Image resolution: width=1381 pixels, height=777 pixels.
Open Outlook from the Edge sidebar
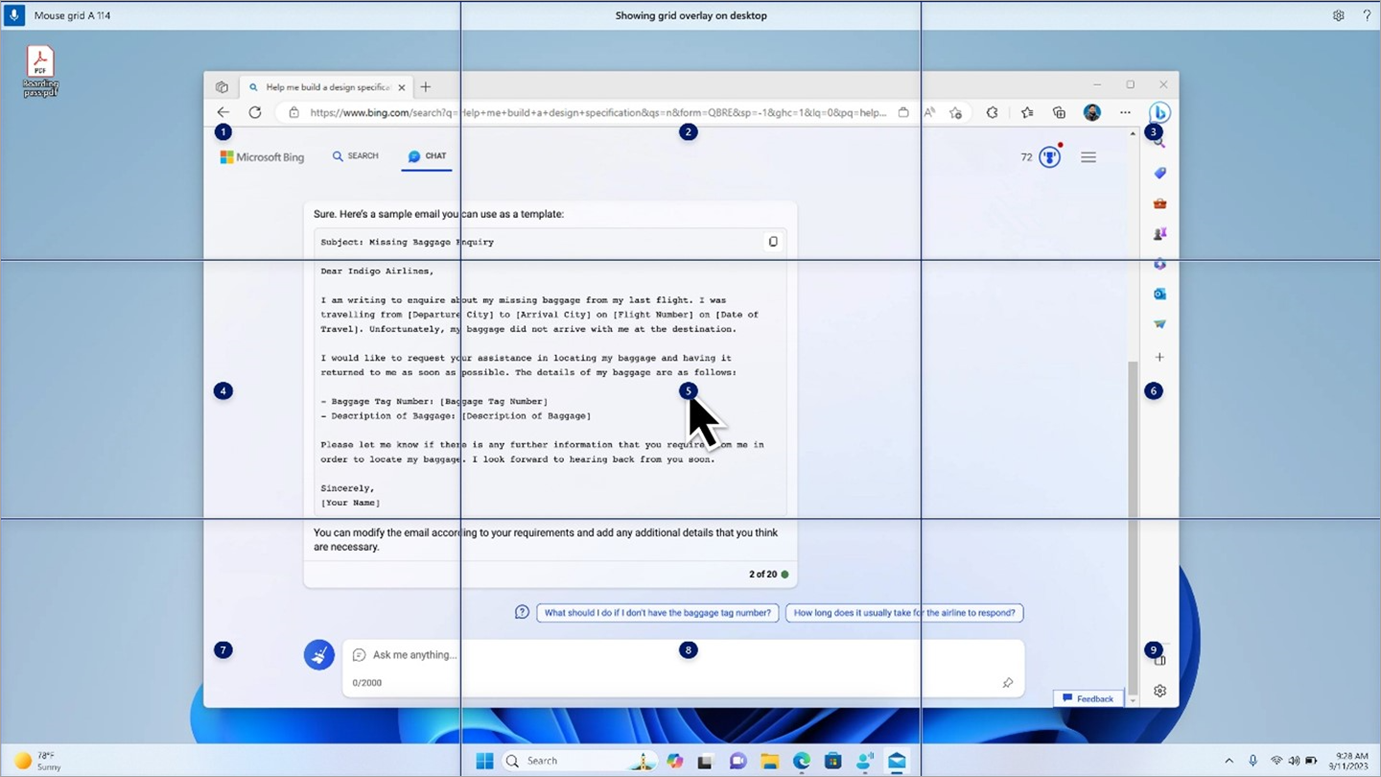point(1159,293)
